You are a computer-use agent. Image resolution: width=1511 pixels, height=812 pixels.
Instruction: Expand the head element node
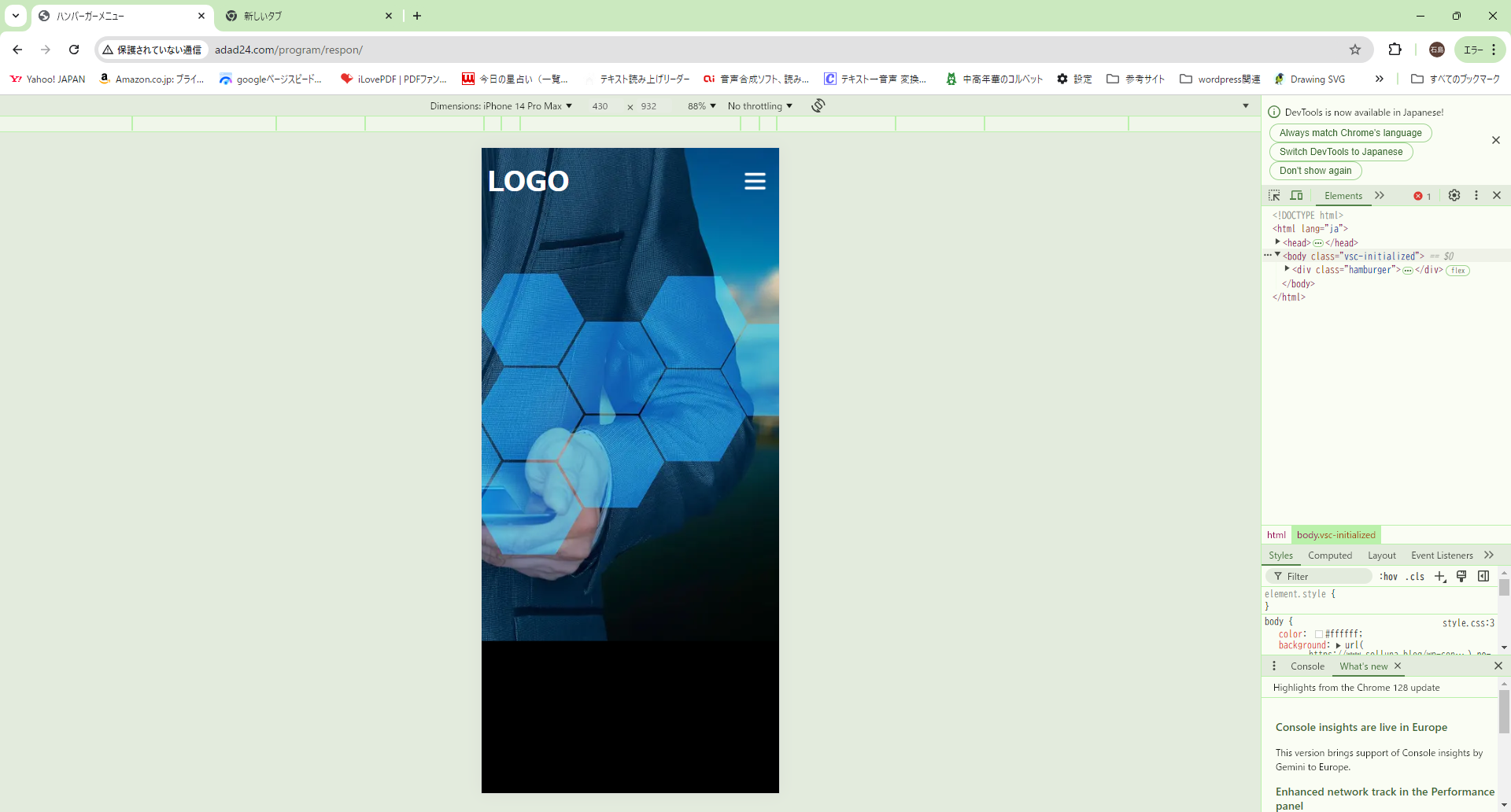(x=1277, y=242)
